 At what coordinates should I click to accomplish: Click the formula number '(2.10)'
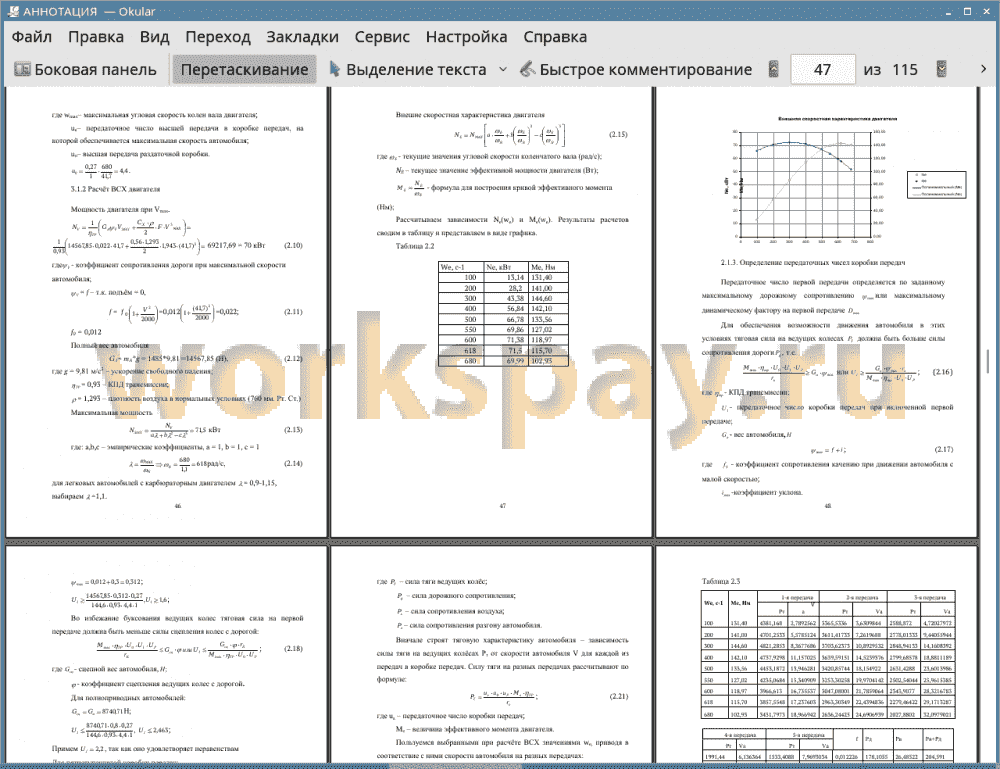pyautogui.click(x=293, y=245)
